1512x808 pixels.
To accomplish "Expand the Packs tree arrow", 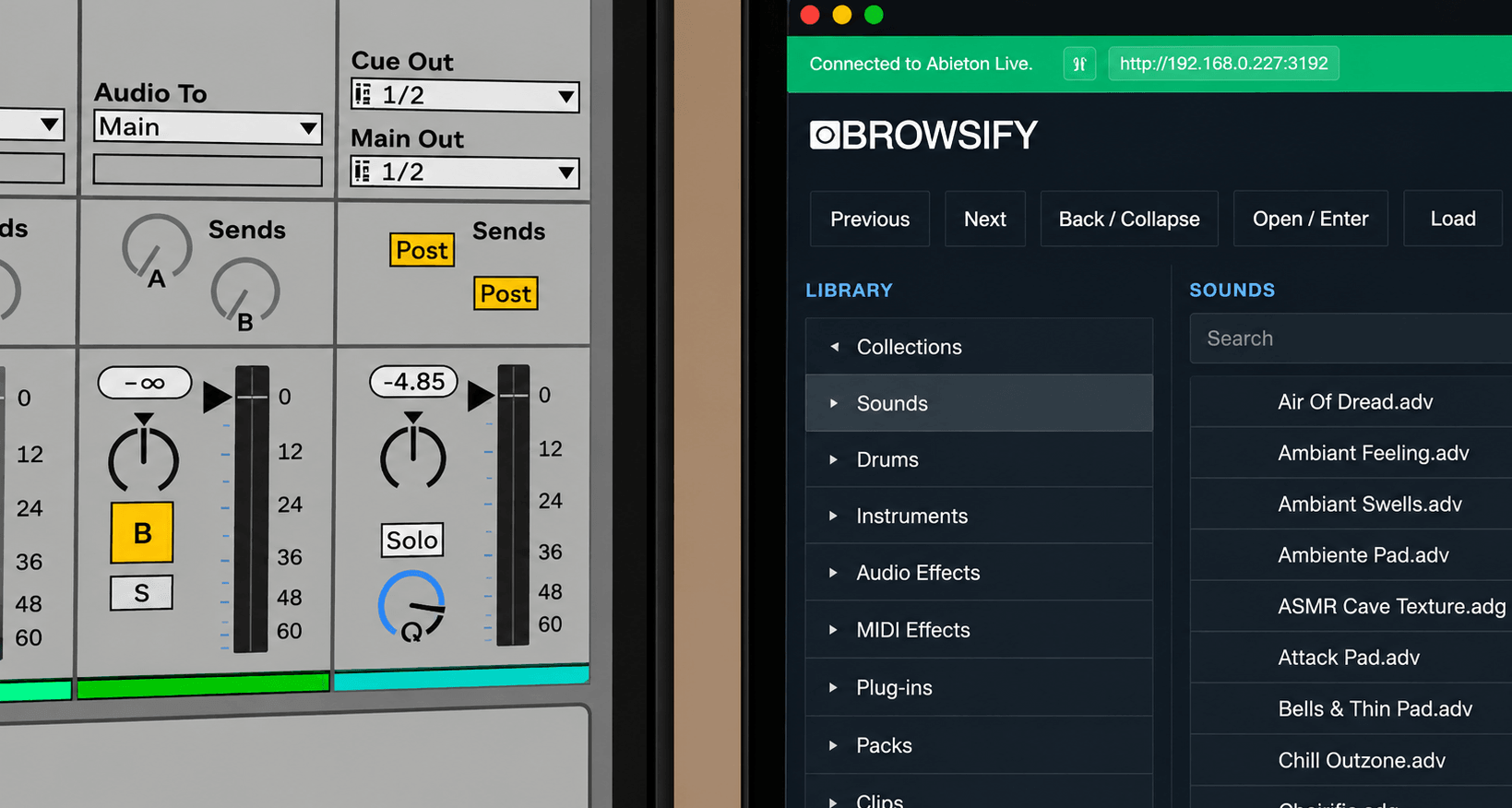I will point(834,745).
